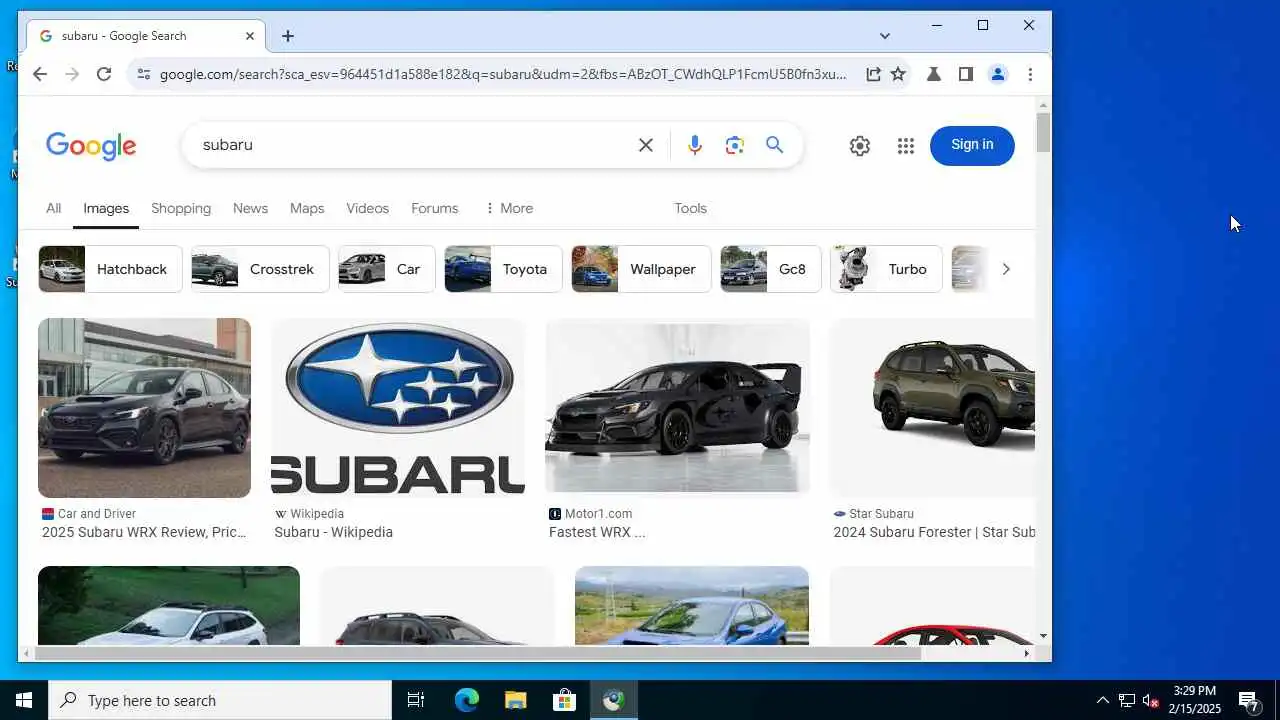The image size is (1280, 720).
Task: Open the Chrome Labs flask icon
Action: pyautogui.click(x=934, y=74)
